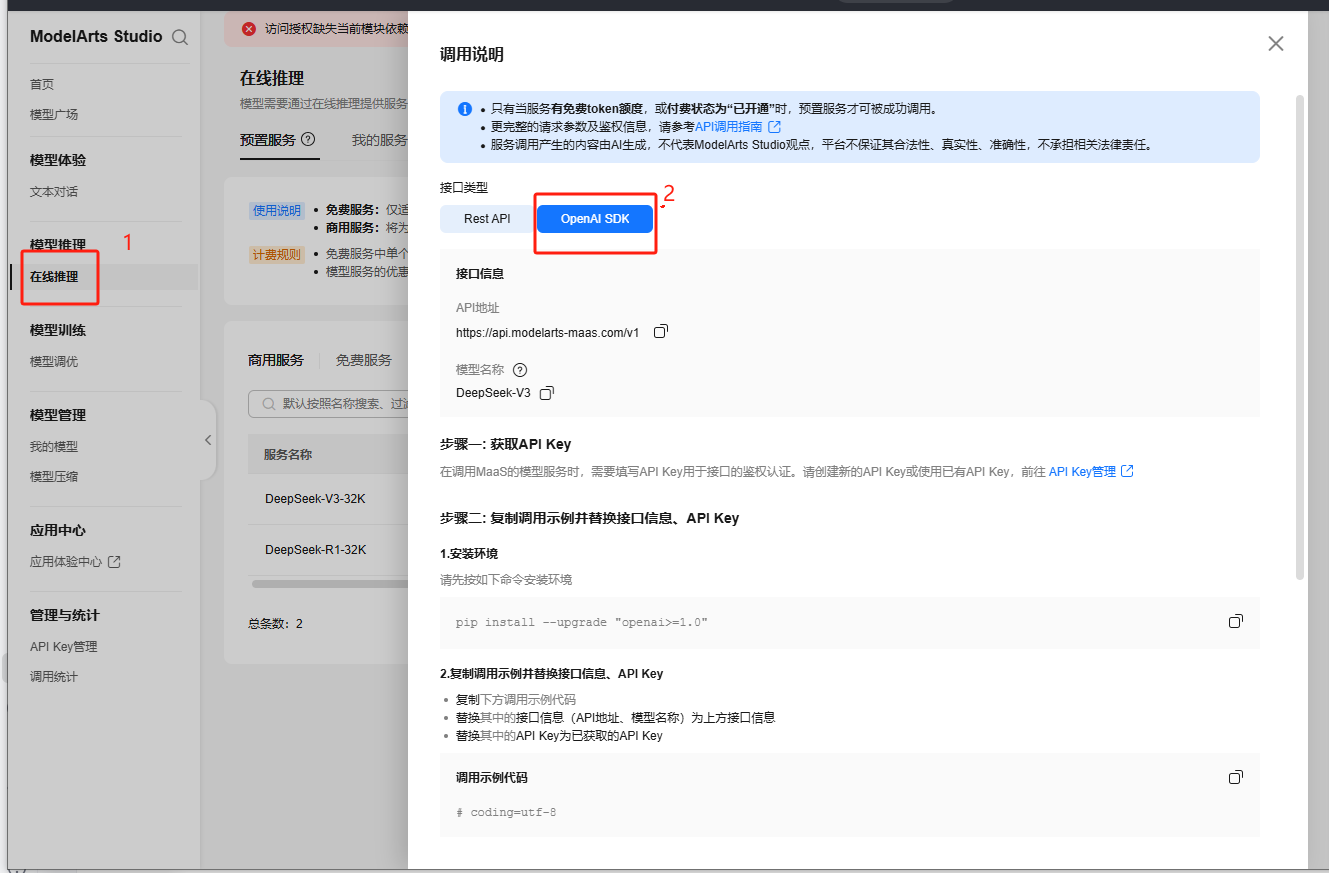Screen dimensions: 1329x873
Task: Click the info icon in blue notice
Action: click(x=464, y=109)
